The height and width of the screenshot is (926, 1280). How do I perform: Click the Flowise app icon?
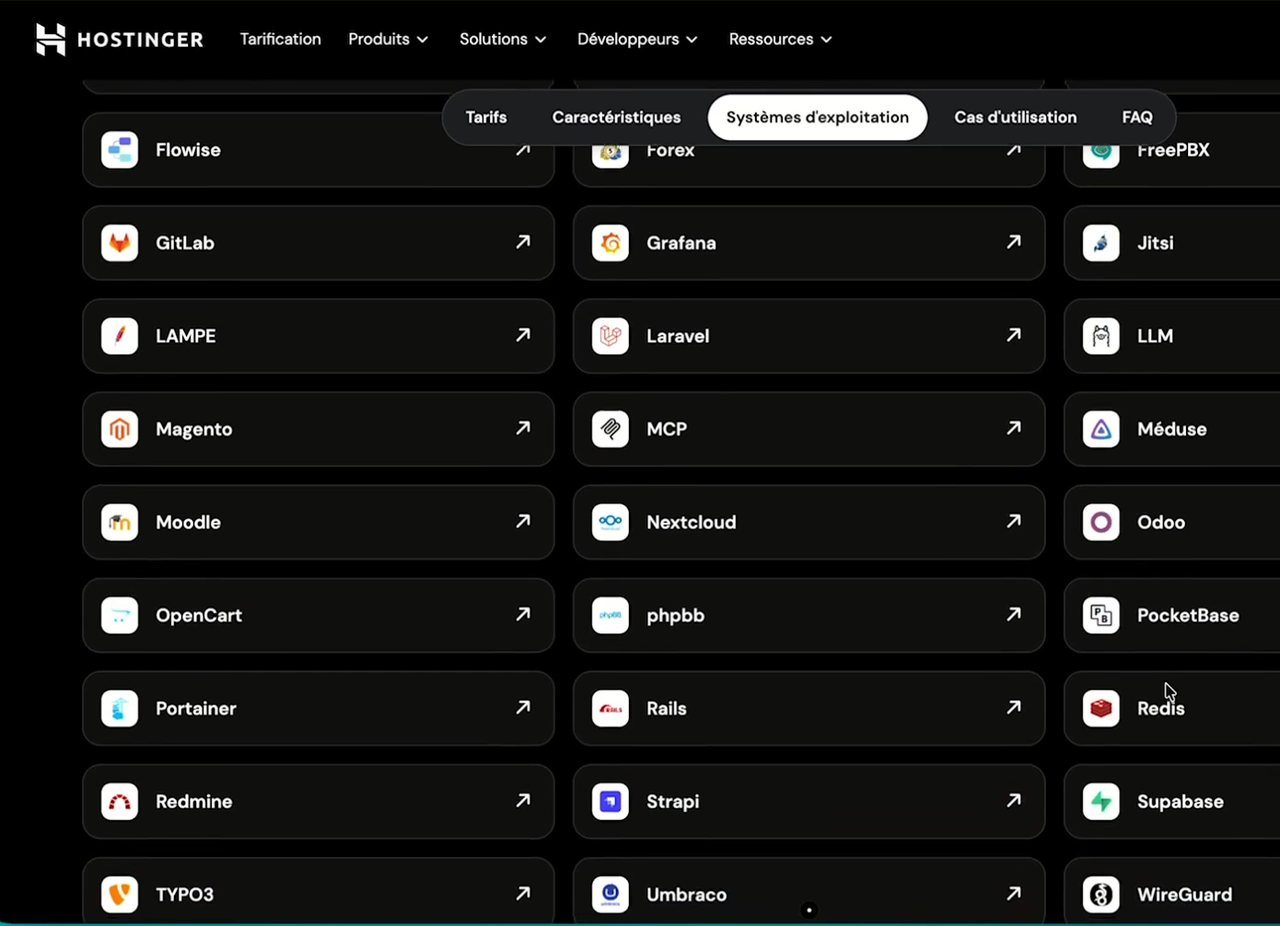point(120,150)
